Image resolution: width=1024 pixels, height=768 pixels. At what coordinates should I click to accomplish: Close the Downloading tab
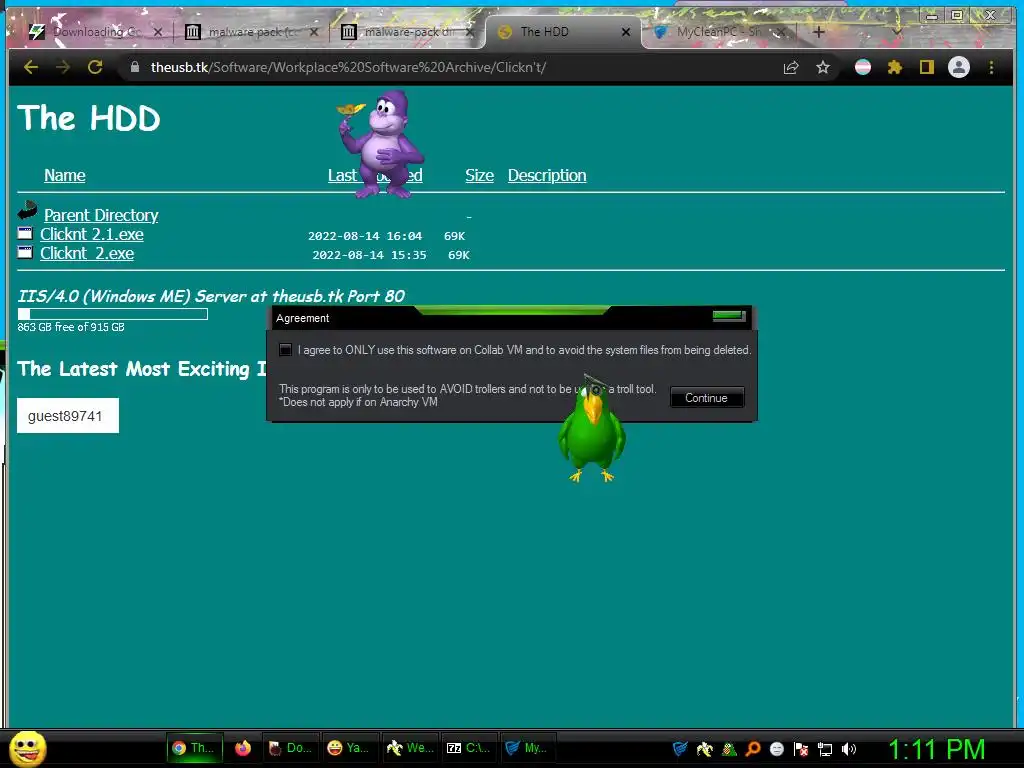(x=157, y=31)
